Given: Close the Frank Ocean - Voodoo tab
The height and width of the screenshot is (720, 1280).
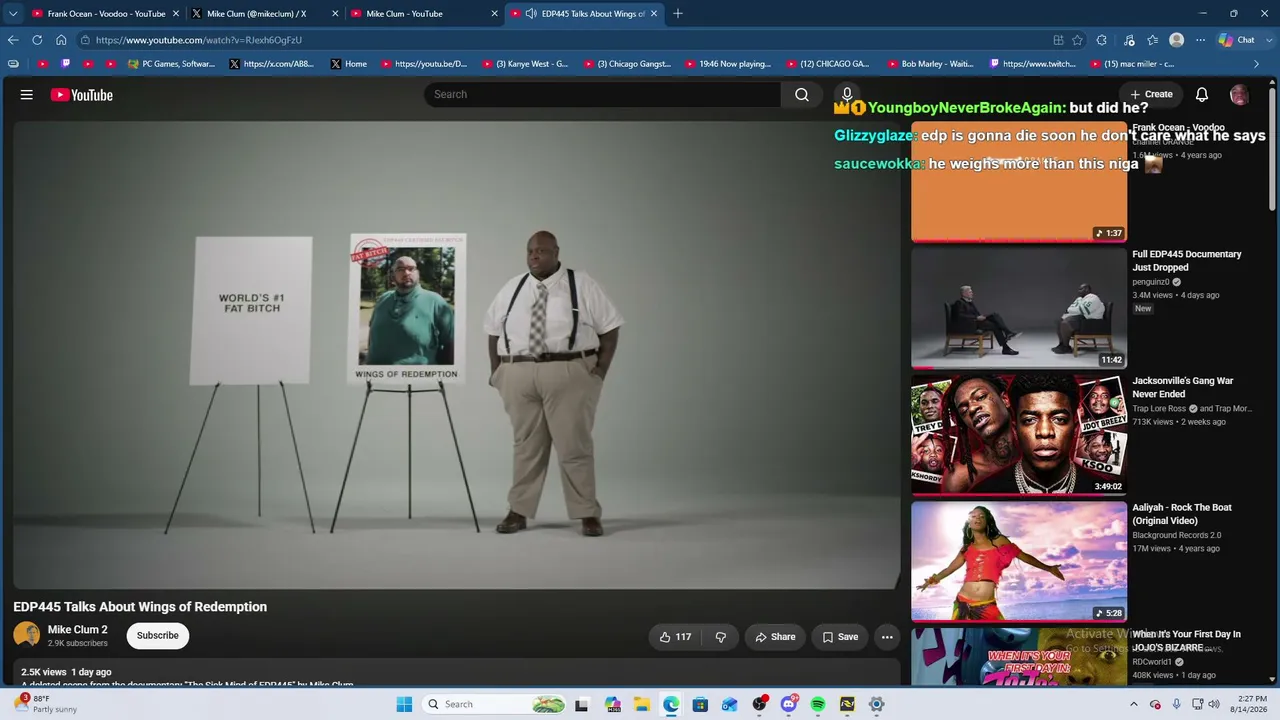Looking at the screenshot, I should [x=176, y=14].
